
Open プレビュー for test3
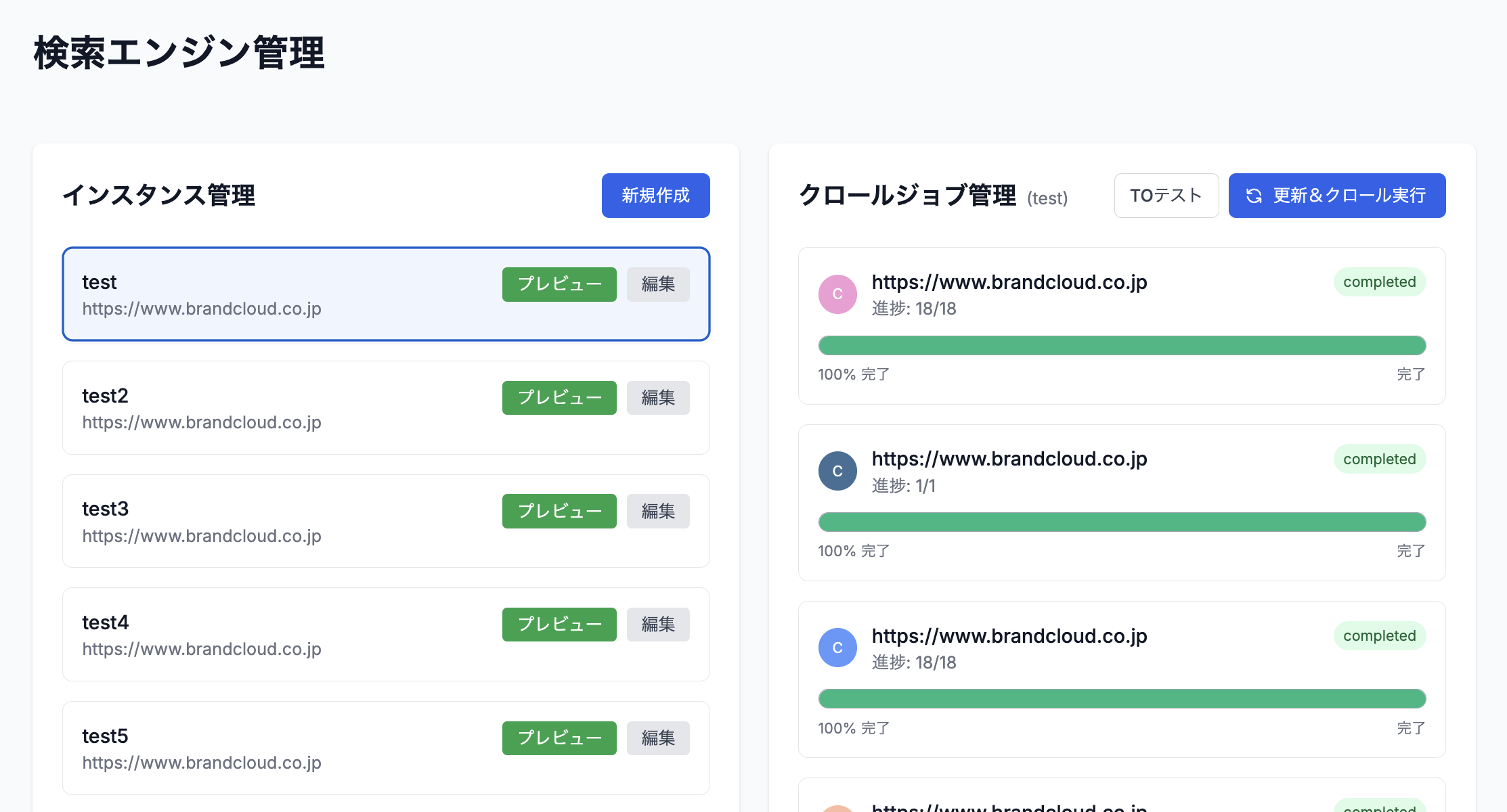(x=559, y=511)
